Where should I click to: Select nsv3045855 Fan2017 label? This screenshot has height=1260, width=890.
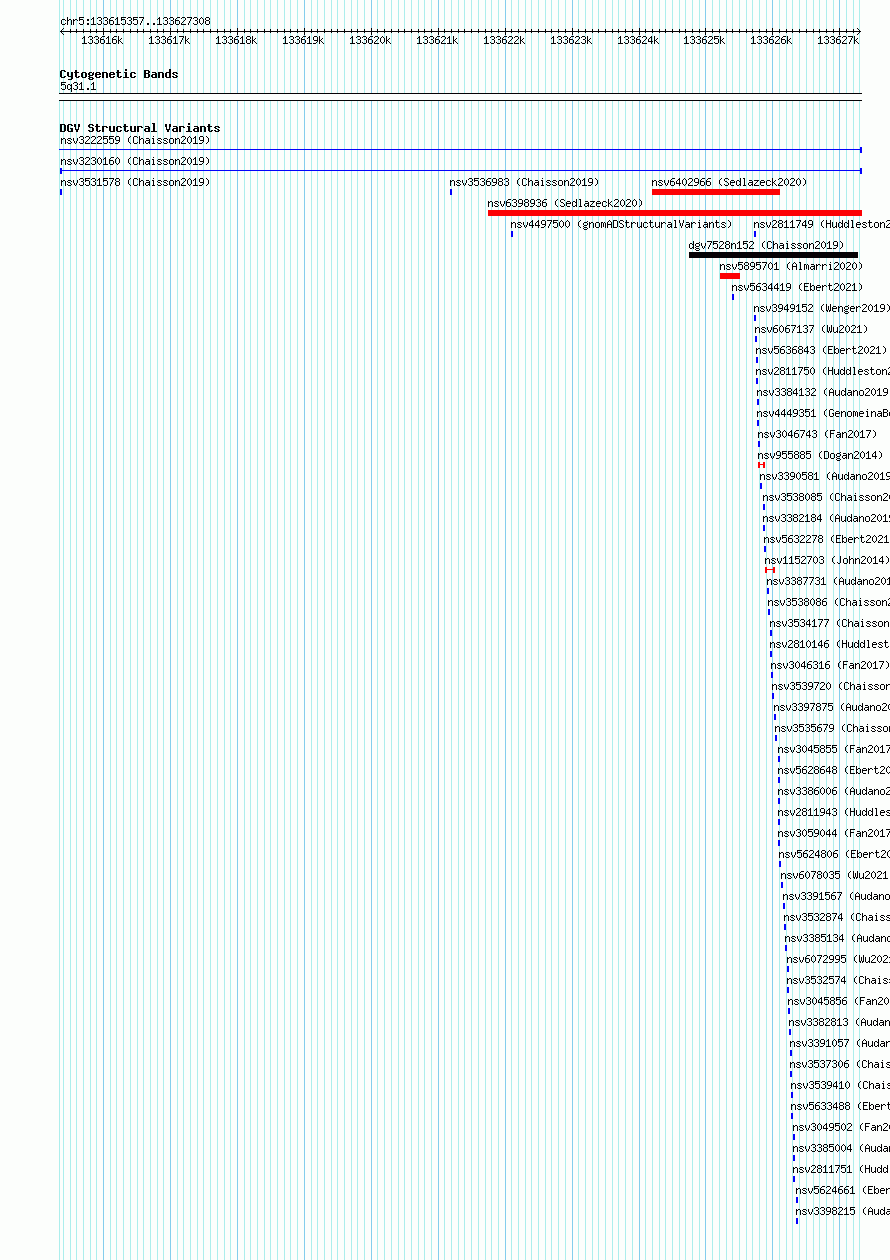pyautogui.click(x=833, y=749)
